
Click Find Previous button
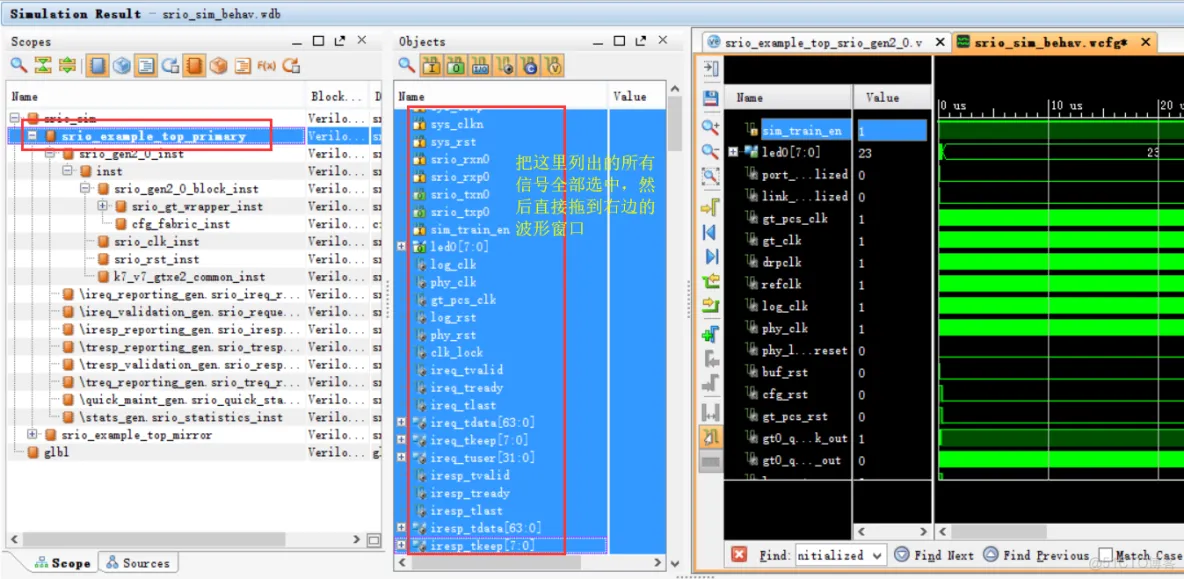coord(1035,556)
